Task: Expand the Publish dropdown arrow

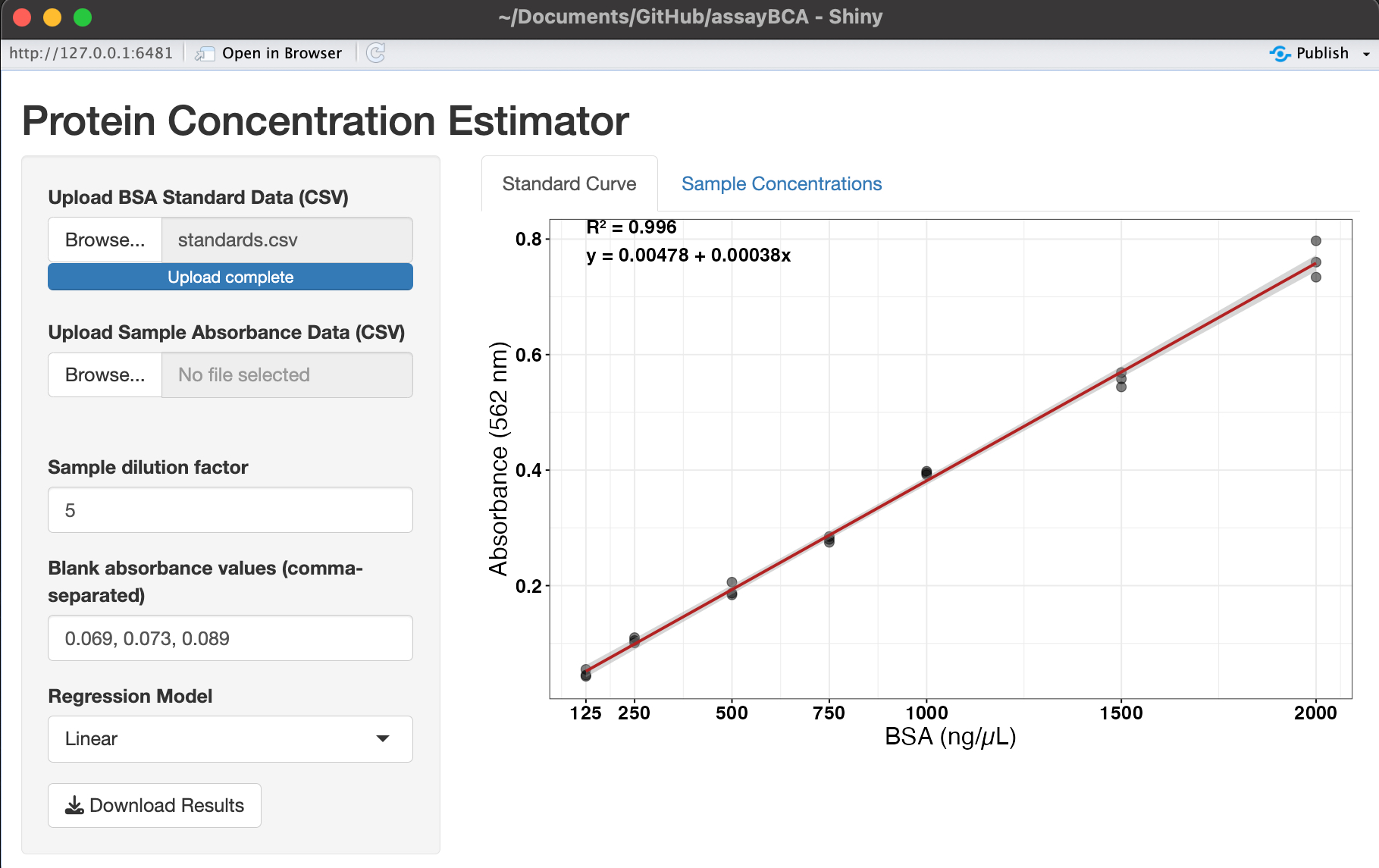Action: pyautogui.click(x=1366, y=54)
